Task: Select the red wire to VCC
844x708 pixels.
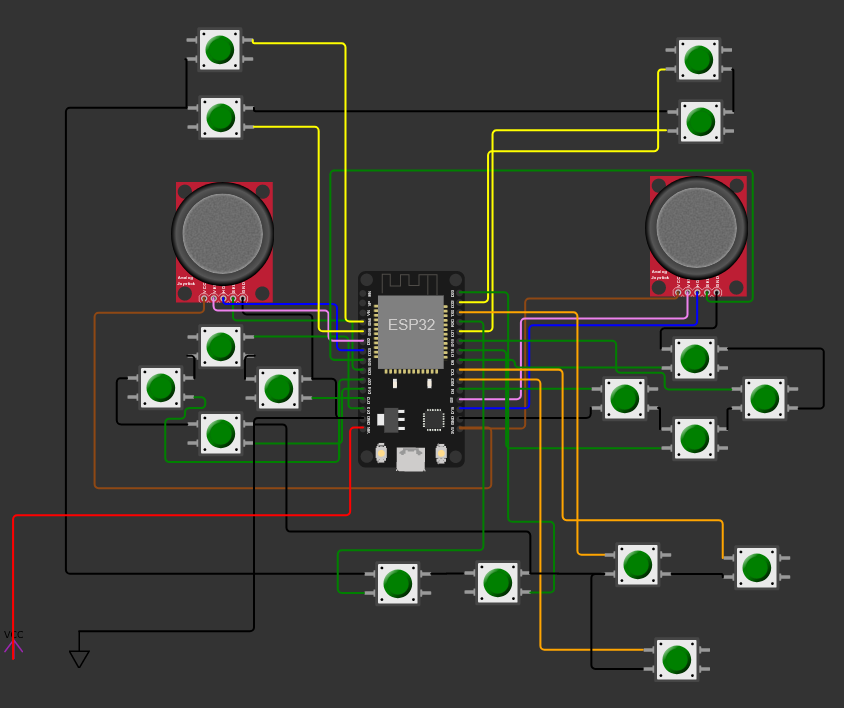Action: pos(181,516)
